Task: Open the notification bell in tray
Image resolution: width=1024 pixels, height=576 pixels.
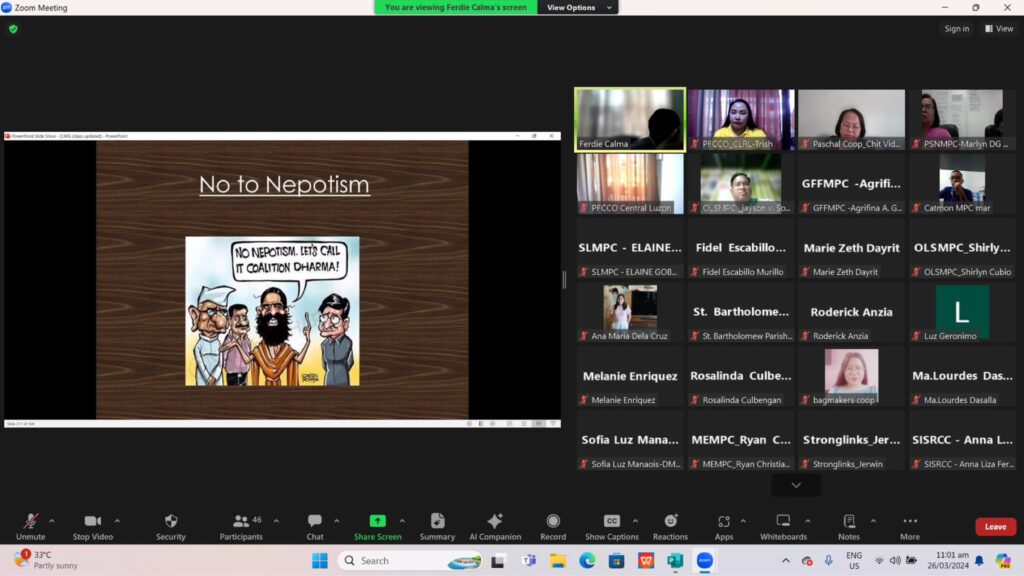Action: [x=980, y=560]
